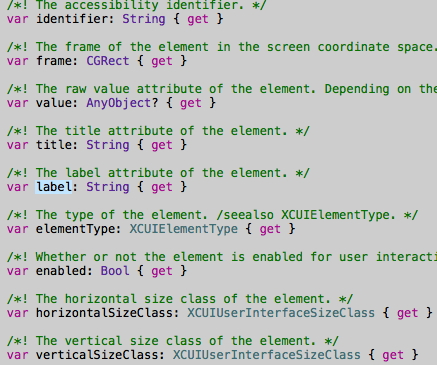This screenshot has width=437, height=365.
Task: Click the 'enabled' property name
Action: click(61, 271)
